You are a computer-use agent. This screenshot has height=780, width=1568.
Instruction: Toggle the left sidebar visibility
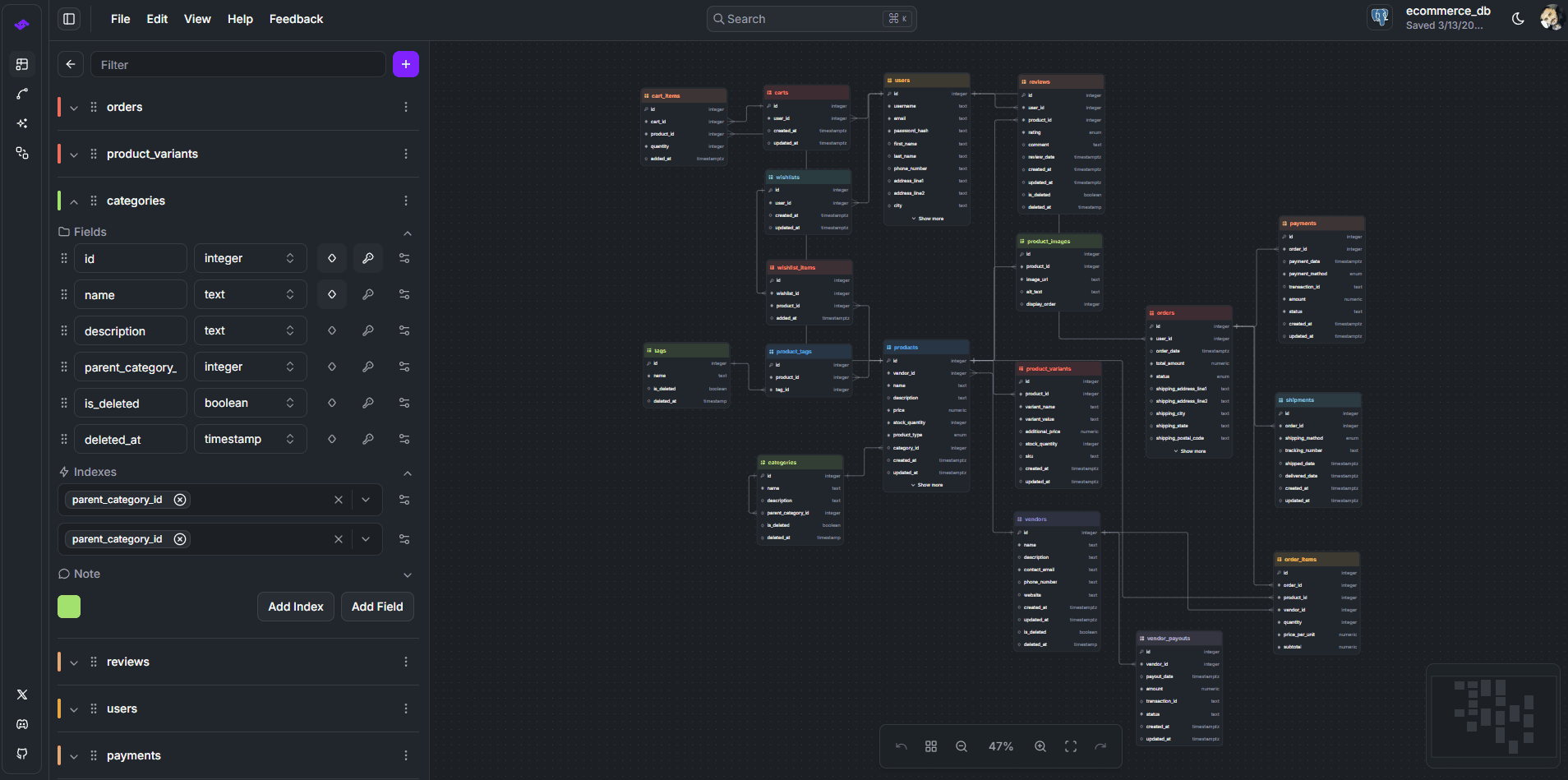click(x=70, y=19)
